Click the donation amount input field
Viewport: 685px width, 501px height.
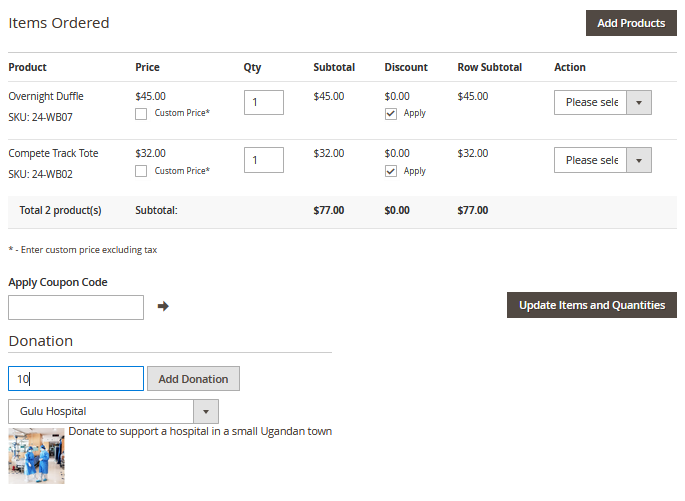[x=76, y=379]
